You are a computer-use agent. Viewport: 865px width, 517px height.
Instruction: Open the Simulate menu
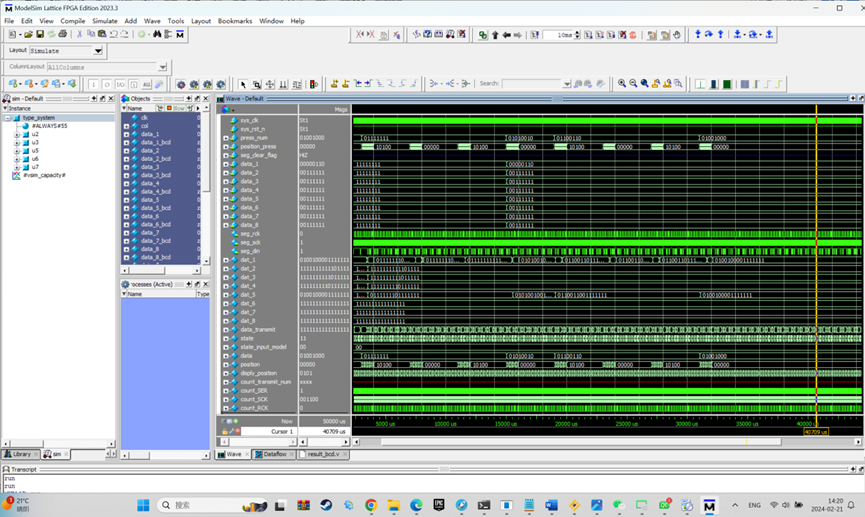[x=105, y=21]
